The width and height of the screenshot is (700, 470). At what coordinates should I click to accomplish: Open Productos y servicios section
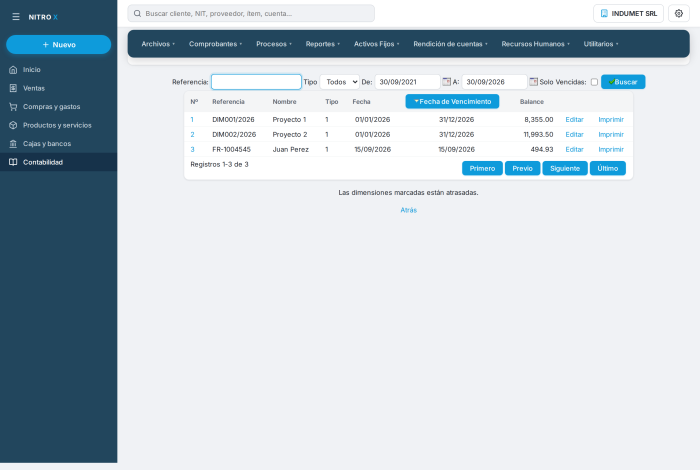pyautogui.click(x=58, y=125)
